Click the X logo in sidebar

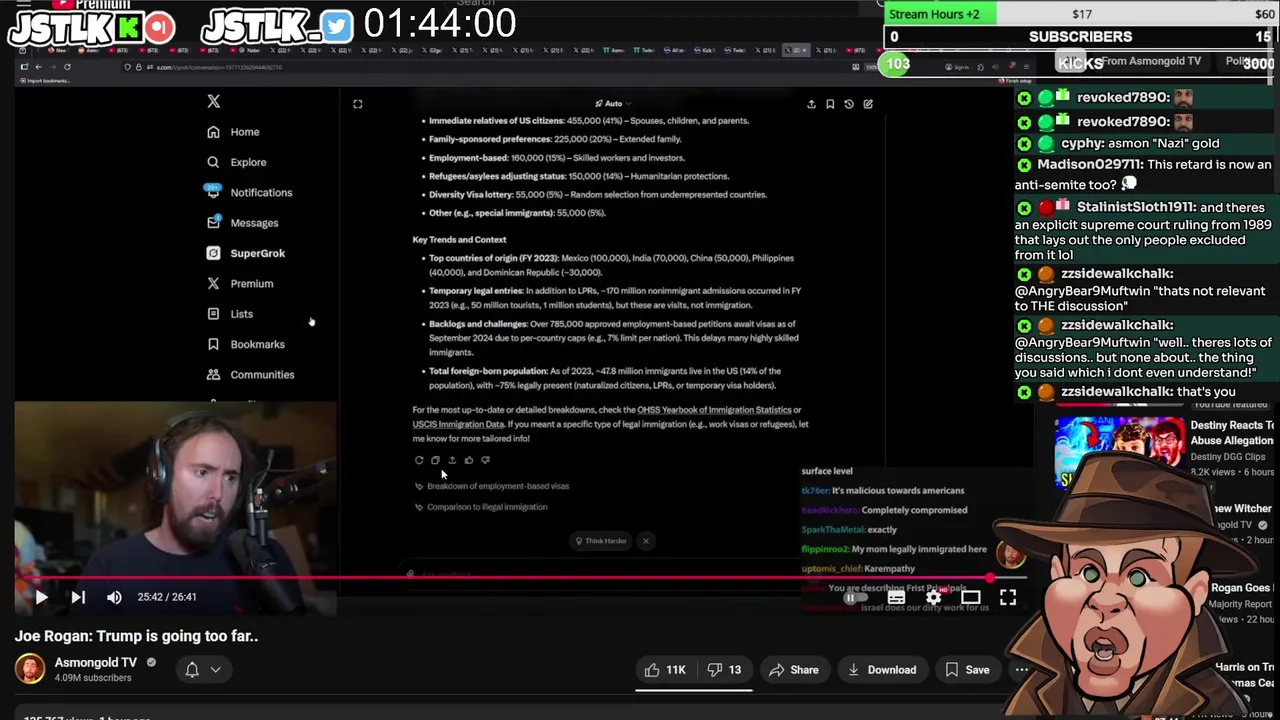213,101
